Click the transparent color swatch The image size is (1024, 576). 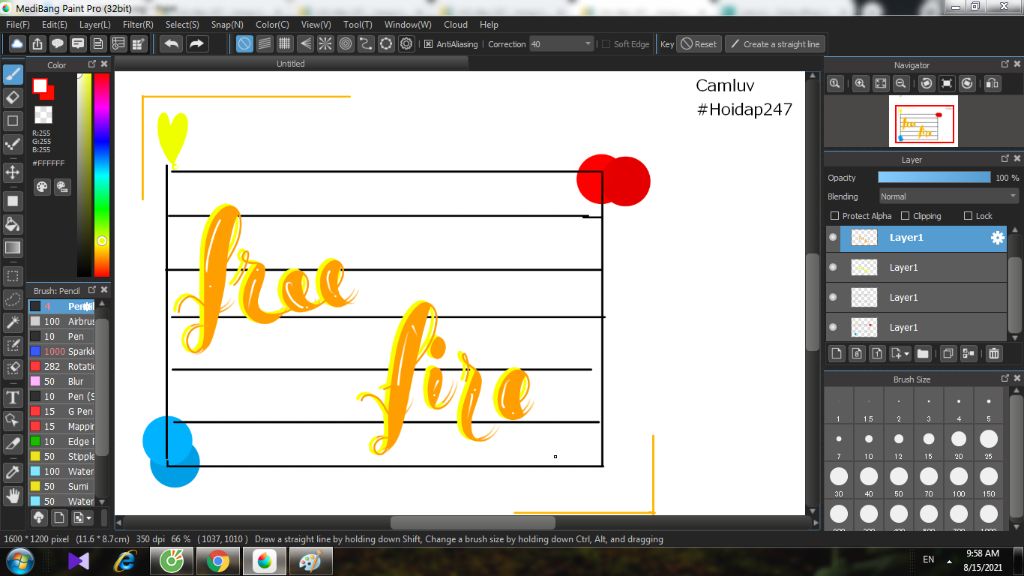coord(43,115)
